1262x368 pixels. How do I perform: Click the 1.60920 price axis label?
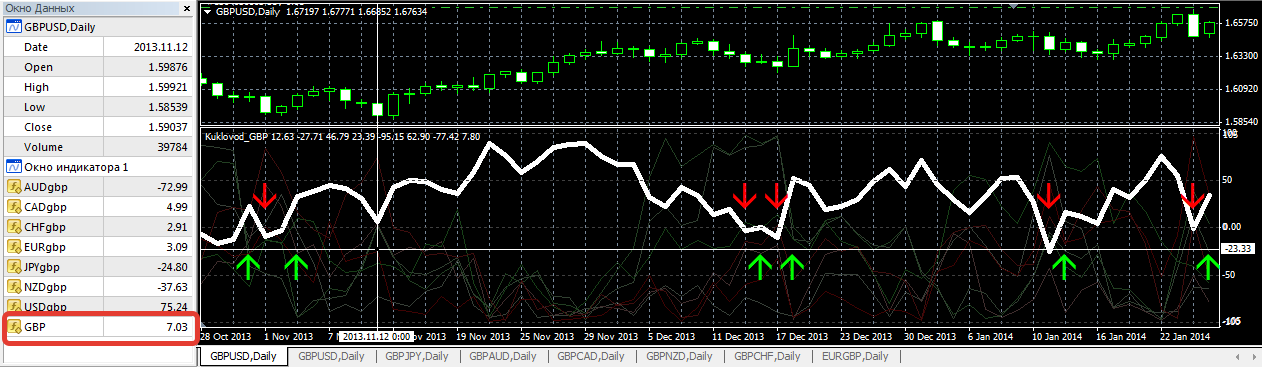pyautogui.click(x=1241, y=89)
